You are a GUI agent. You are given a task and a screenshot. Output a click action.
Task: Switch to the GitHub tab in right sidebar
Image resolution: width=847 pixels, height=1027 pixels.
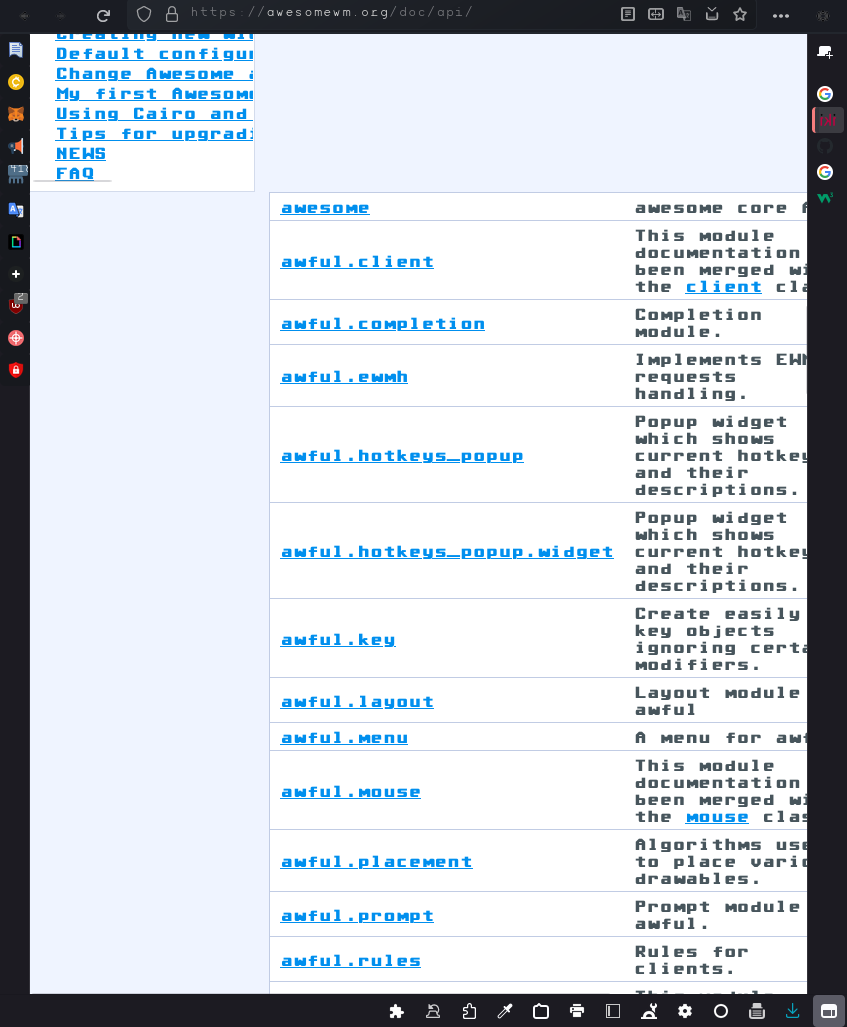825,145
